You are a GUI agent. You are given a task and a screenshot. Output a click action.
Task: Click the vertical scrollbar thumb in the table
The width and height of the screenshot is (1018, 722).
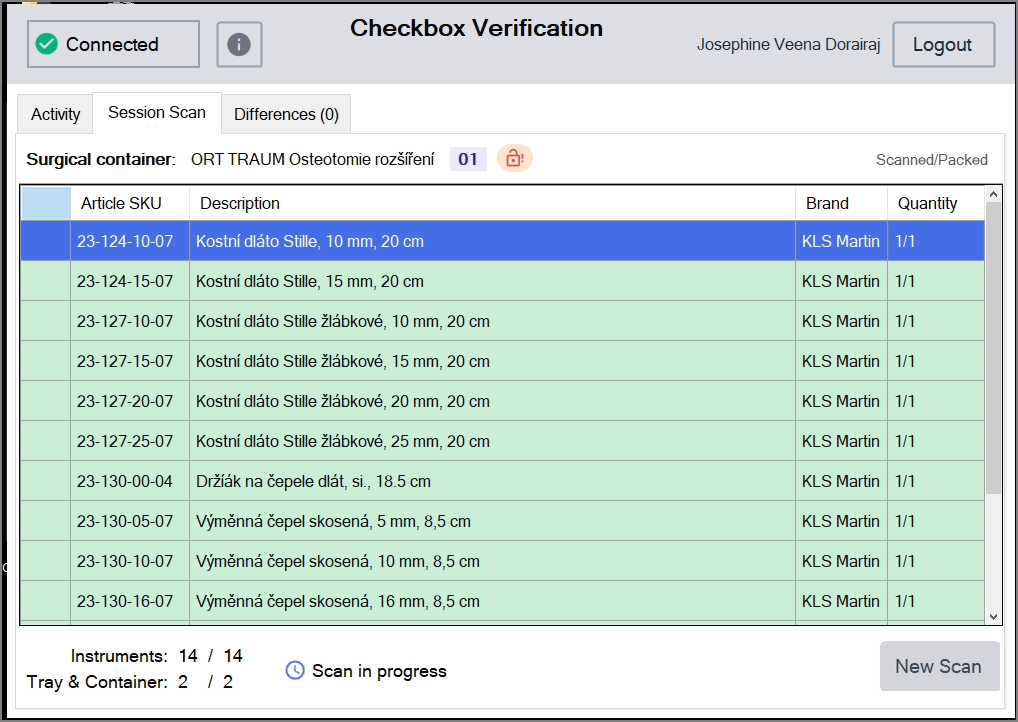coord(993,348)
